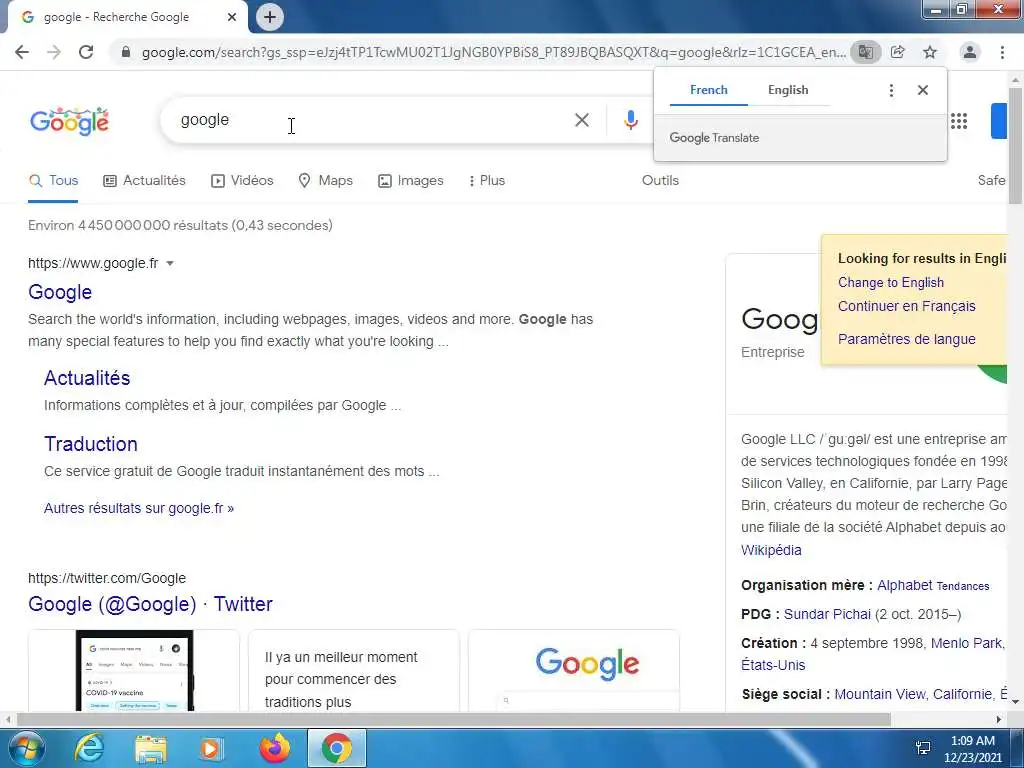The width and height of the screenshot is (1024, 768).
Task: Open the COVID-19 vaccine tweet thumbnail
Action: (135, 670)
